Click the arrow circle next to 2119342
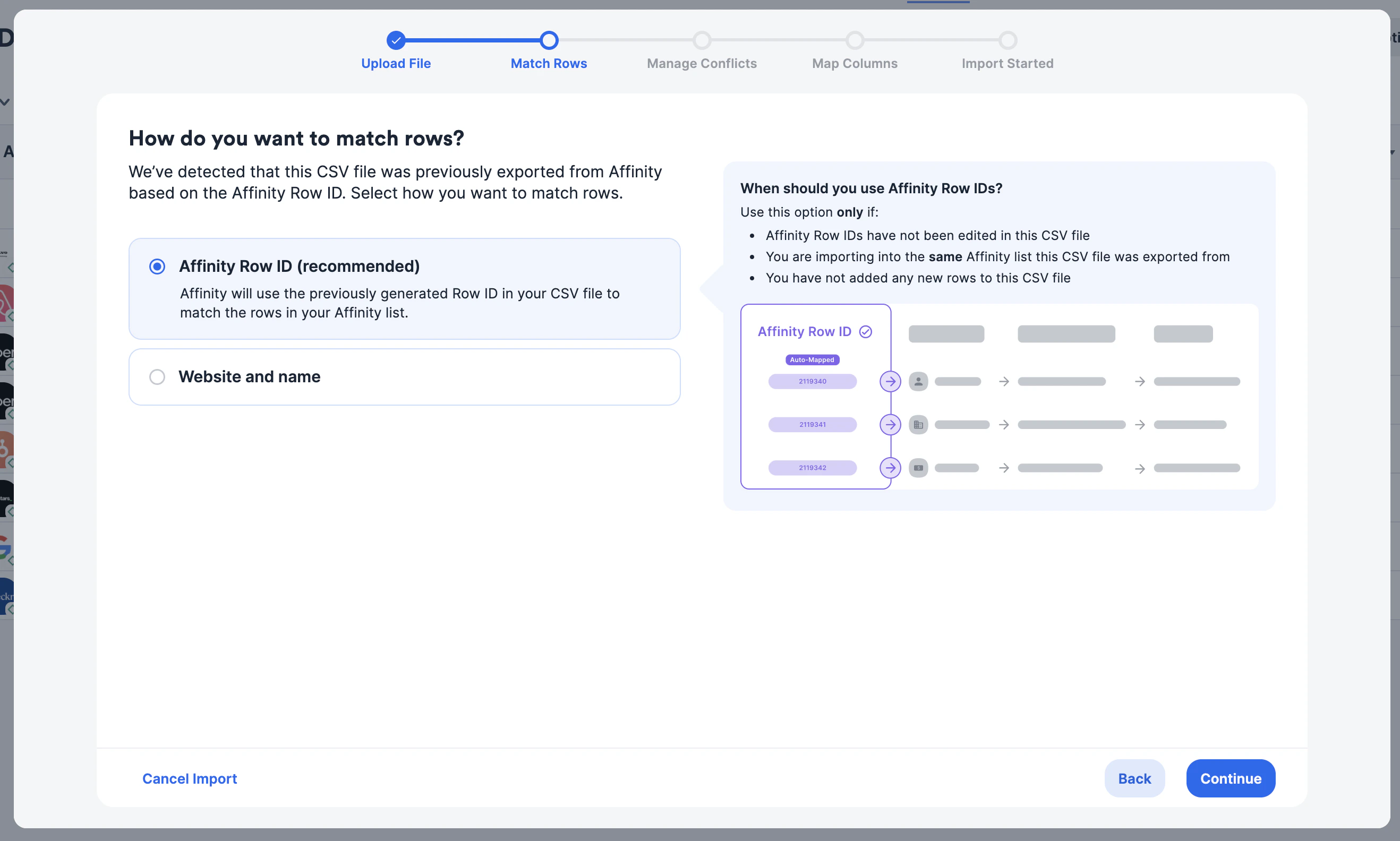1400x841 pixels. coord(891,468)
